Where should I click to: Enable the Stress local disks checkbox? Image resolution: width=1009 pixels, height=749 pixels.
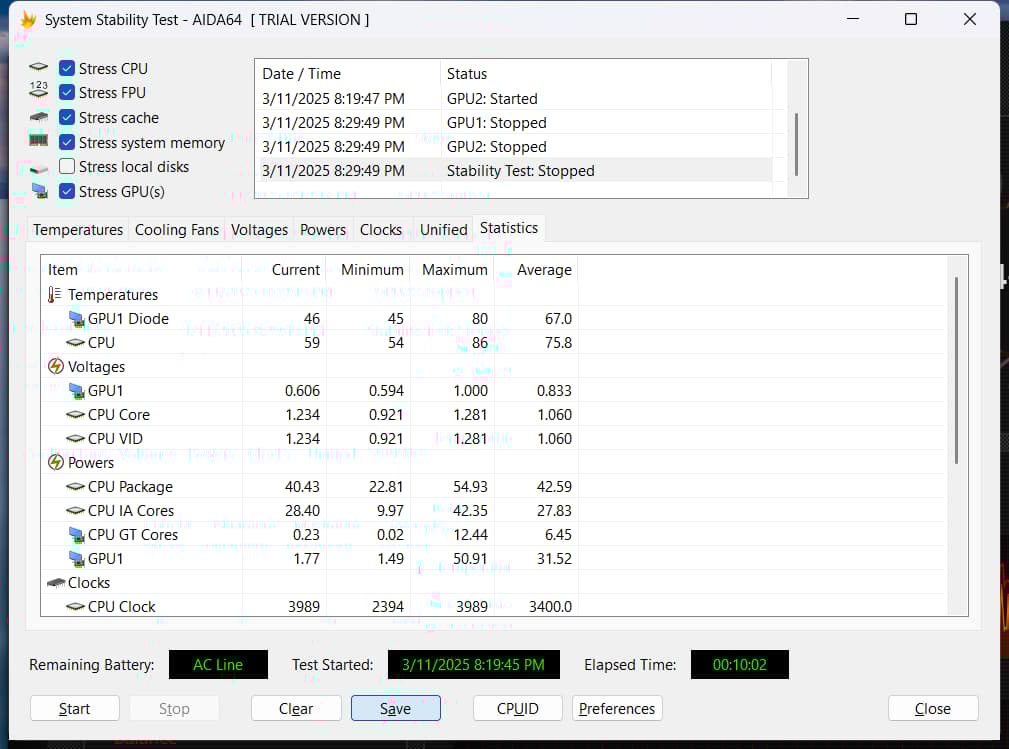(67, 167)
